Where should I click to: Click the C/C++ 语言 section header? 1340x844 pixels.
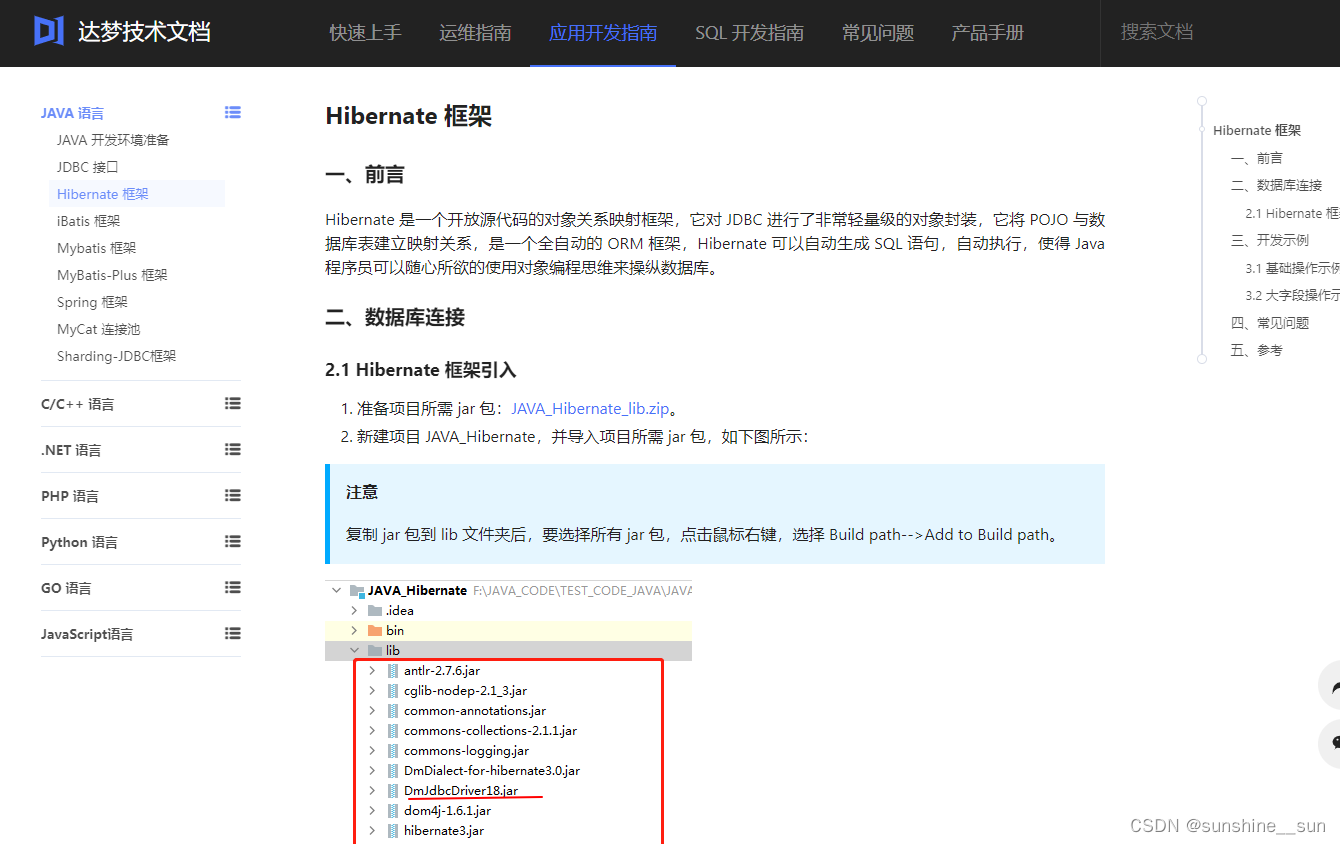[x=78, y=404]
